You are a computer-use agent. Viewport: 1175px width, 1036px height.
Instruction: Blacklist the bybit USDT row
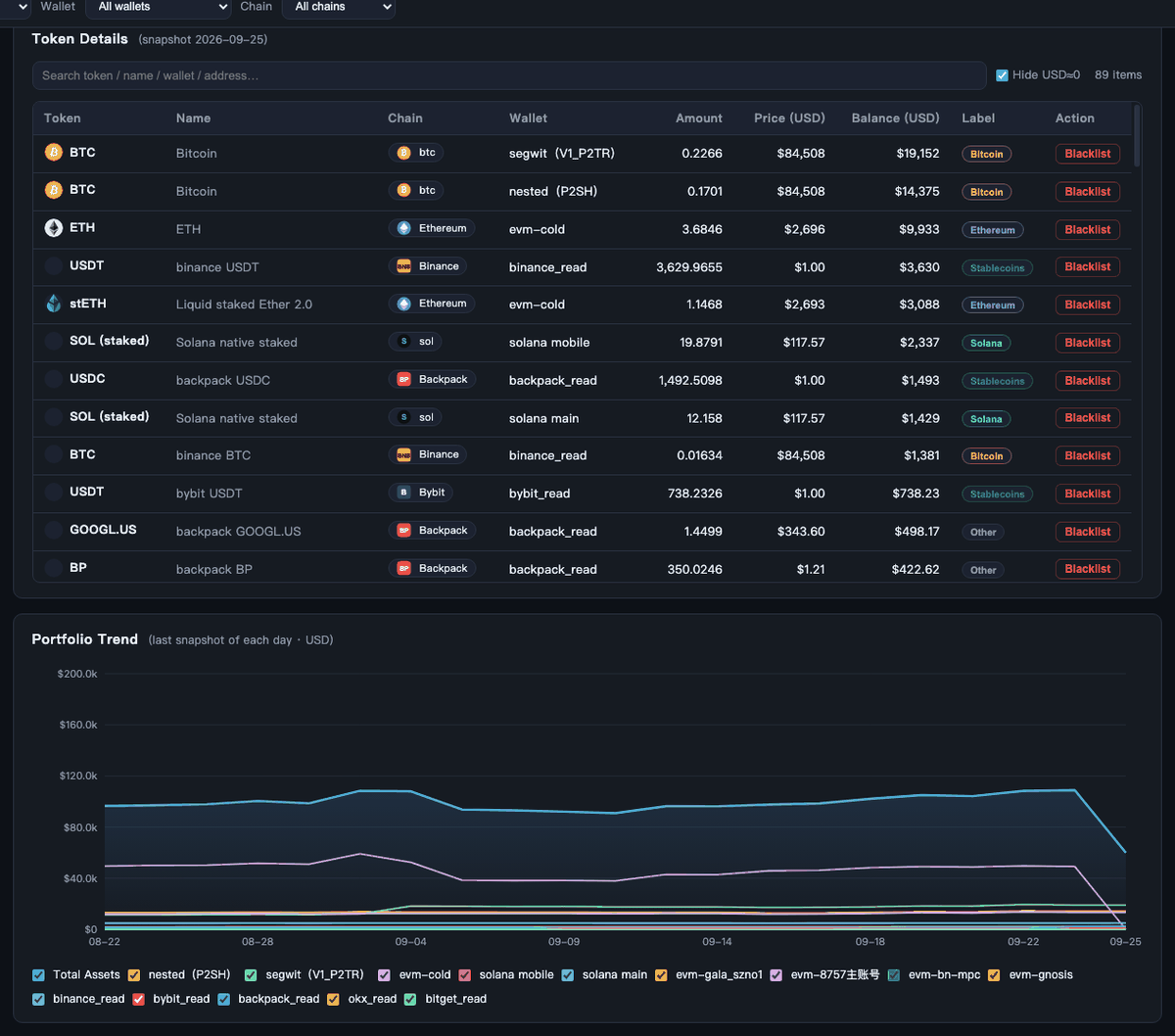click(x=1088, y=494)
